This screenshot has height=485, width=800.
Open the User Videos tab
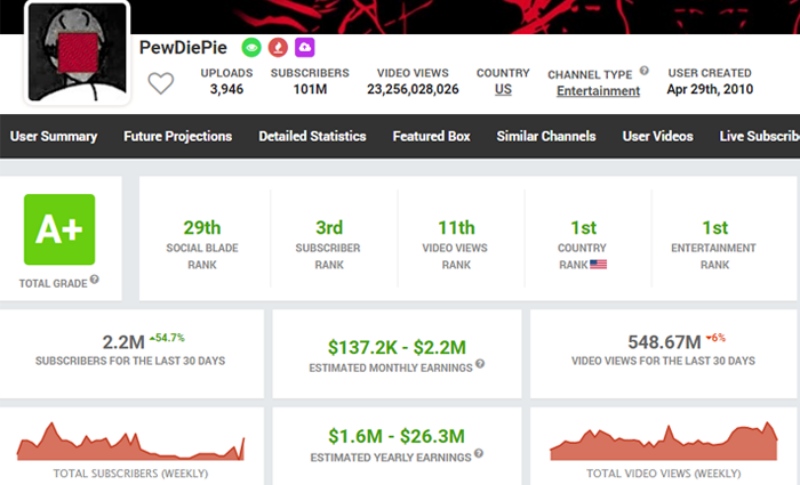(657, 136)
